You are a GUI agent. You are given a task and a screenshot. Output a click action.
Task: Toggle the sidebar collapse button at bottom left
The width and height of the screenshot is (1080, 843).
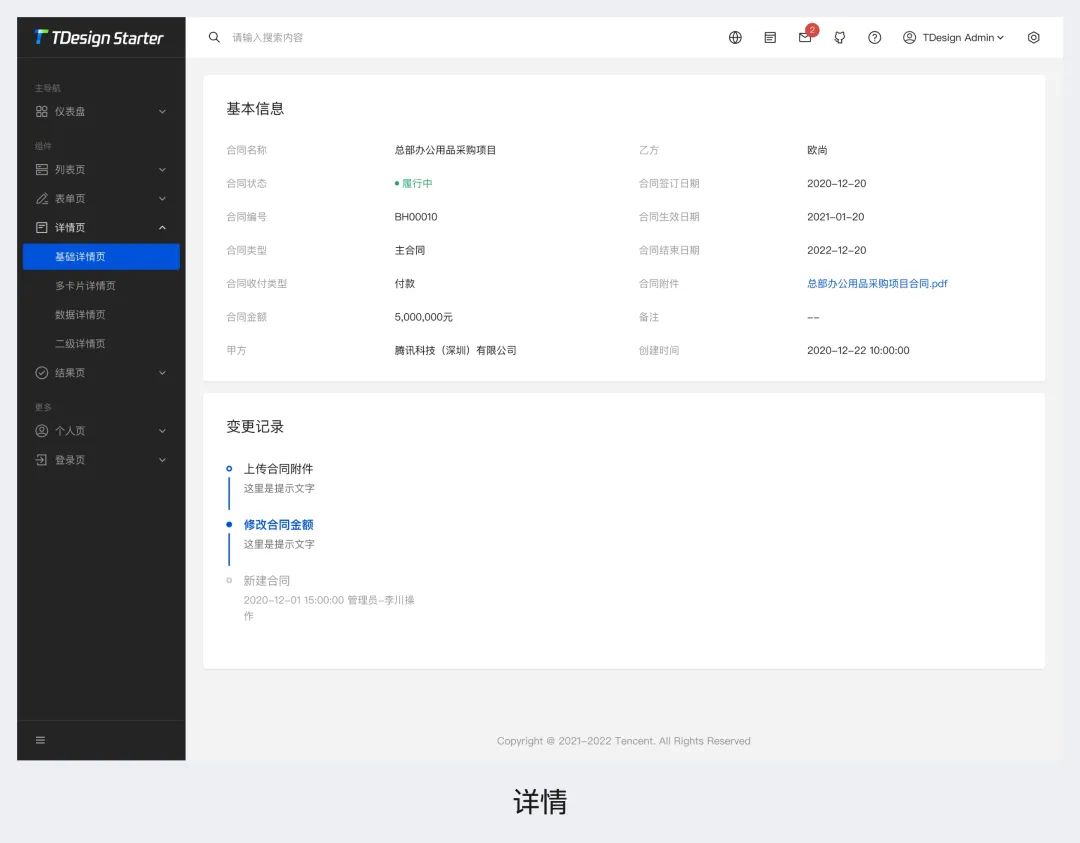click(40, 740)
